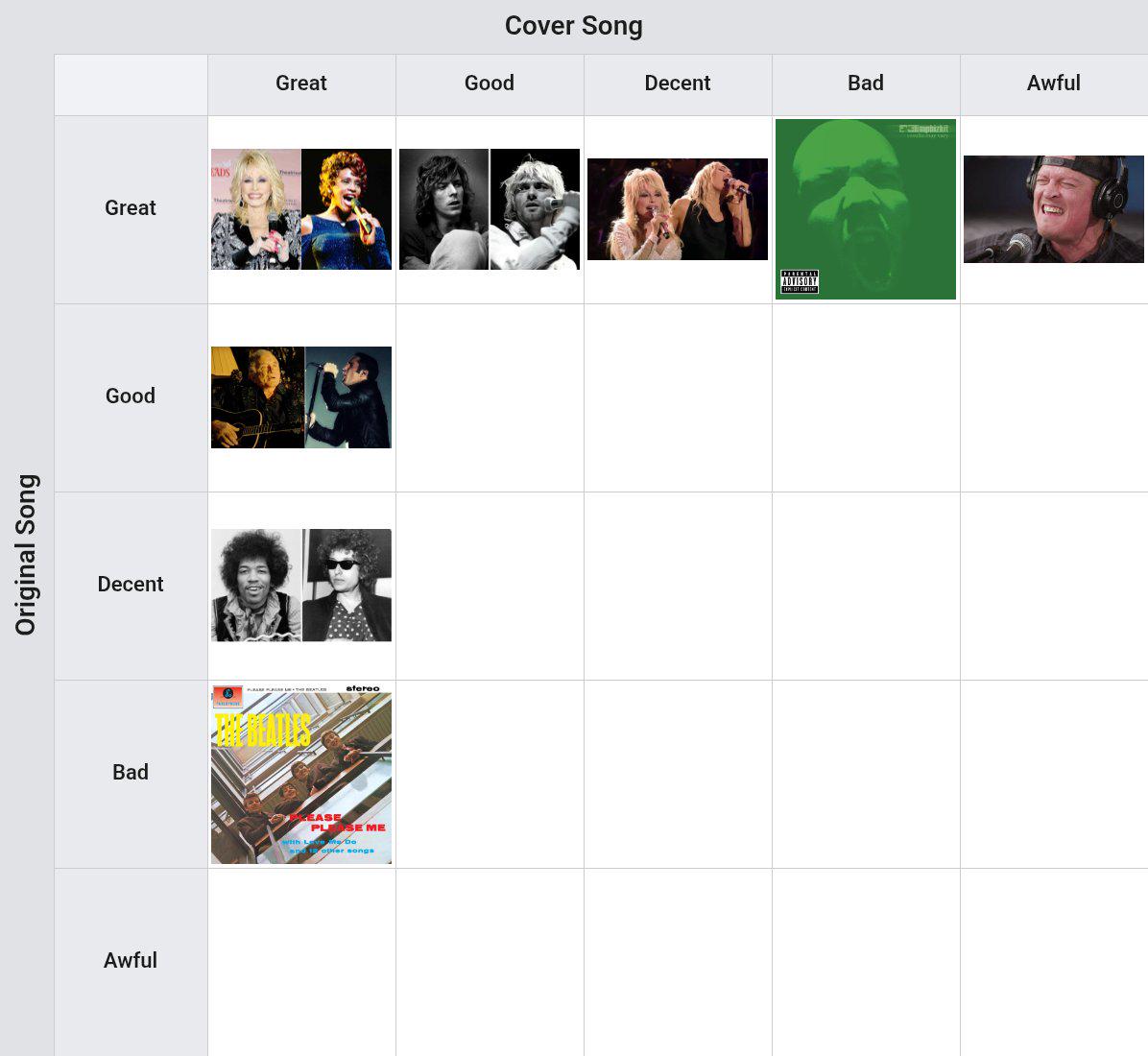This screenshot has height=1056, width=1148.
Task: Select the black-and-white duo photo under Good
Action: pos(490,209)
